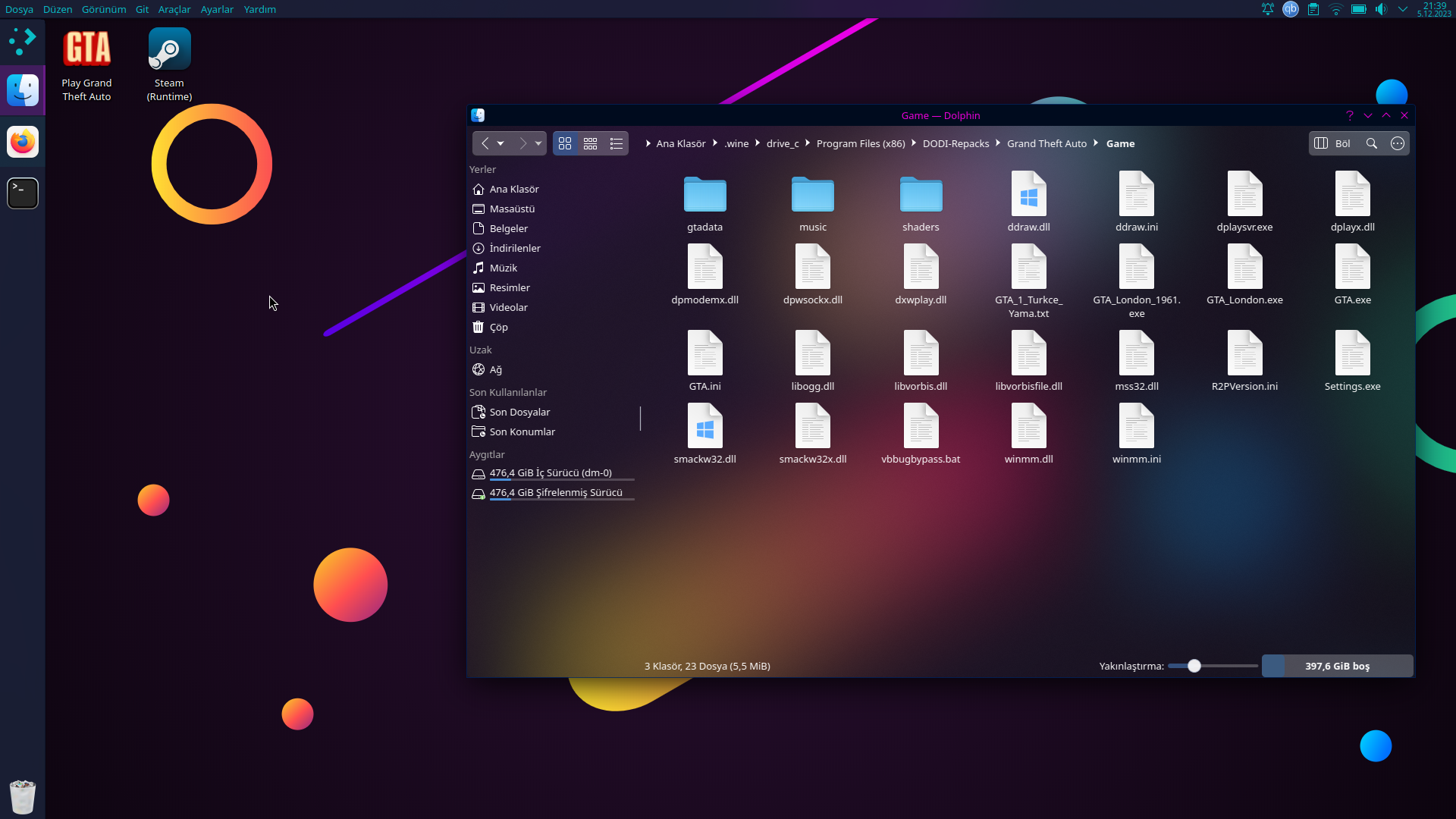Launch Firefox from the dock

tap(23, 142)
